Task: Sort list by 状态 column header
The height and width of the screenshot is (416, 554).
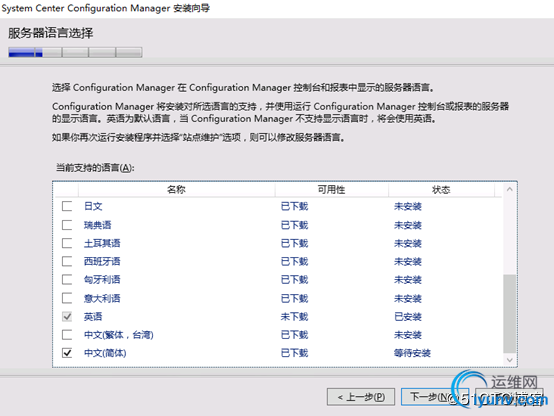Action: click(441, 190)
